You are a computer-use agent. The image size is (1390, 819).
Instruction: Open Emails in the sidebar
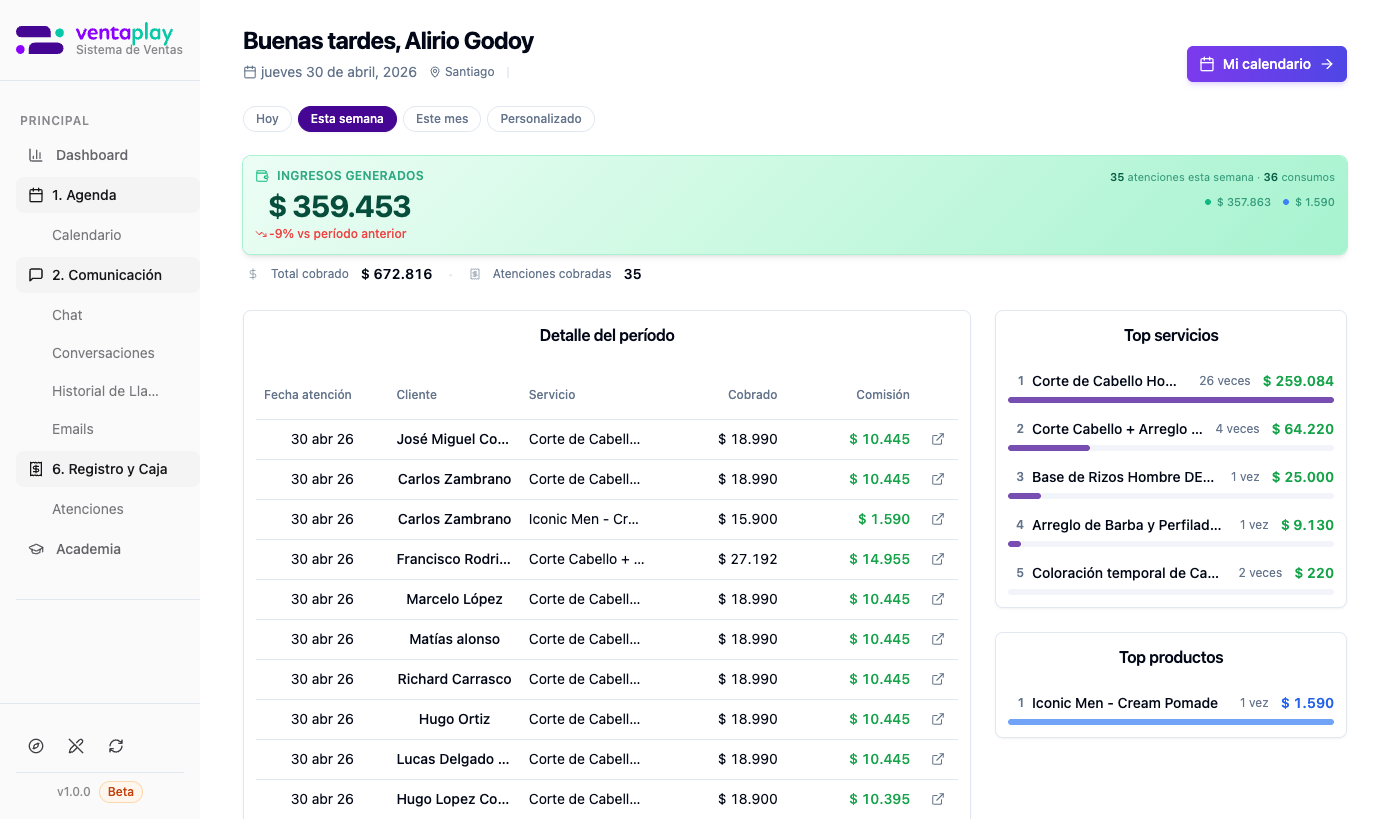coord(73,429)
